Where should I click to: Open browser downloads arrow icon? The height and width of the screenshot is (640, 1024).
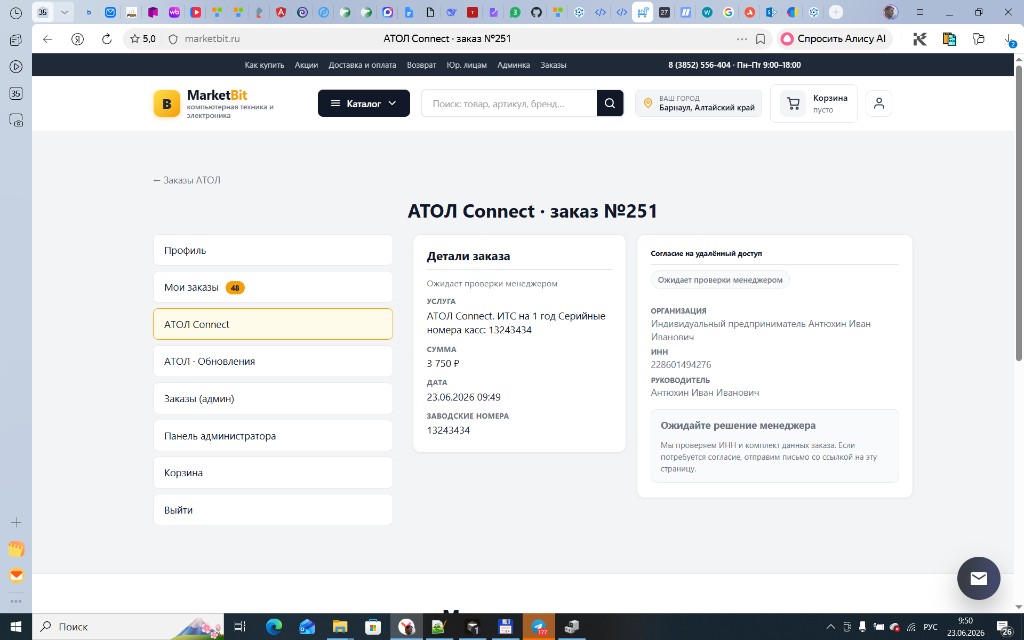click(x=1009, y=39)
